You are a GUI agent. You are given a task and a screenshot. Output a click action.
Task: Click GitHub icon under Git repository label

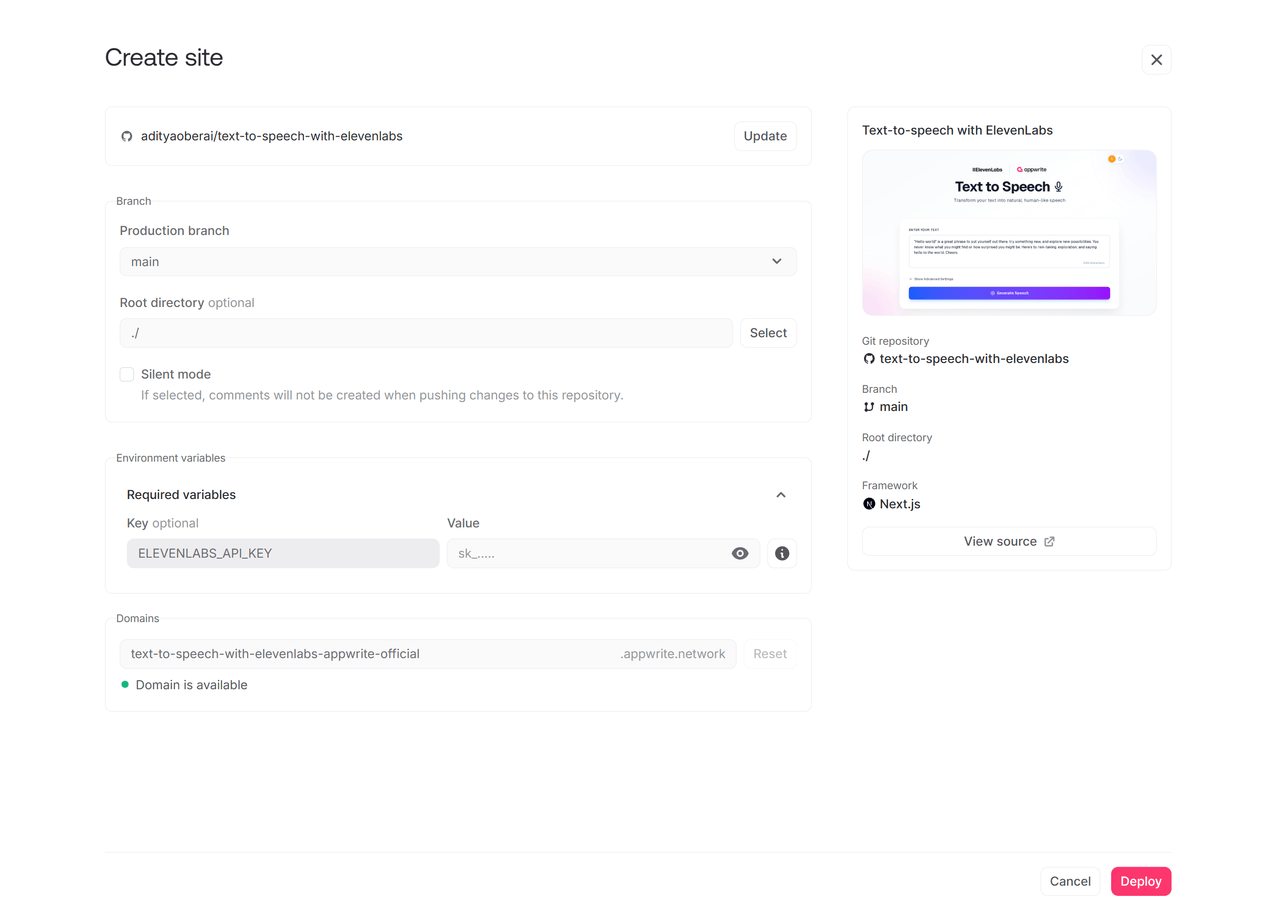pyautogui.click(x=869, y=359)
